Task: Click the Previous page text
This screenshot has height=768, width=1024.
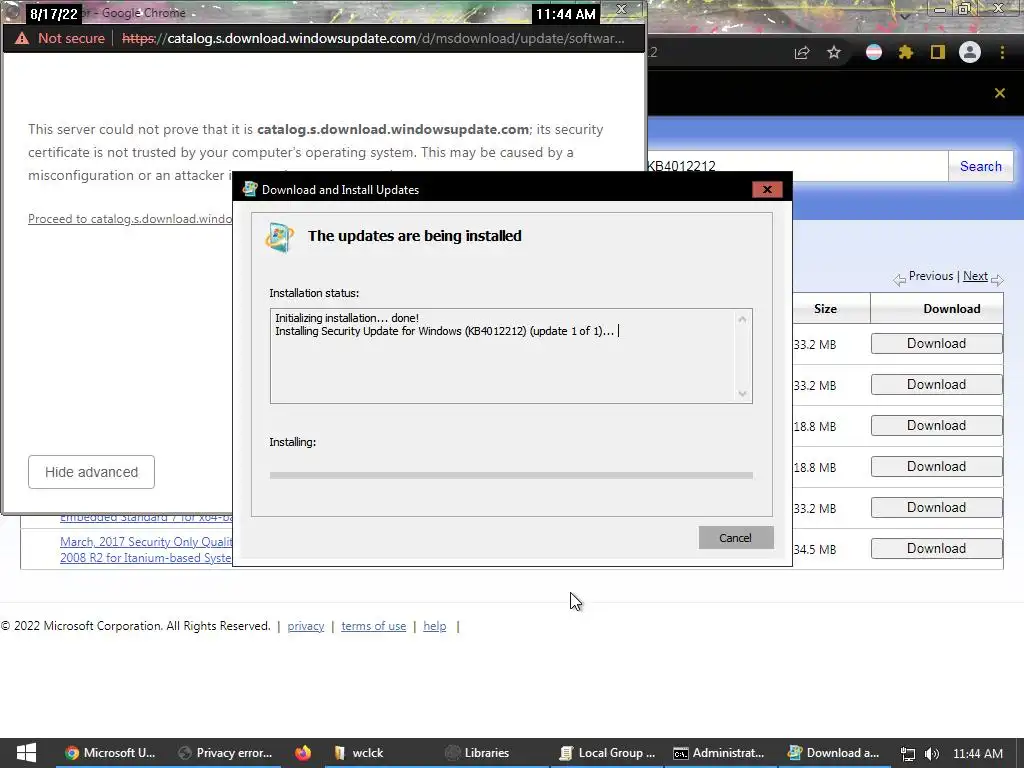Action: click(x=931, y=276)
